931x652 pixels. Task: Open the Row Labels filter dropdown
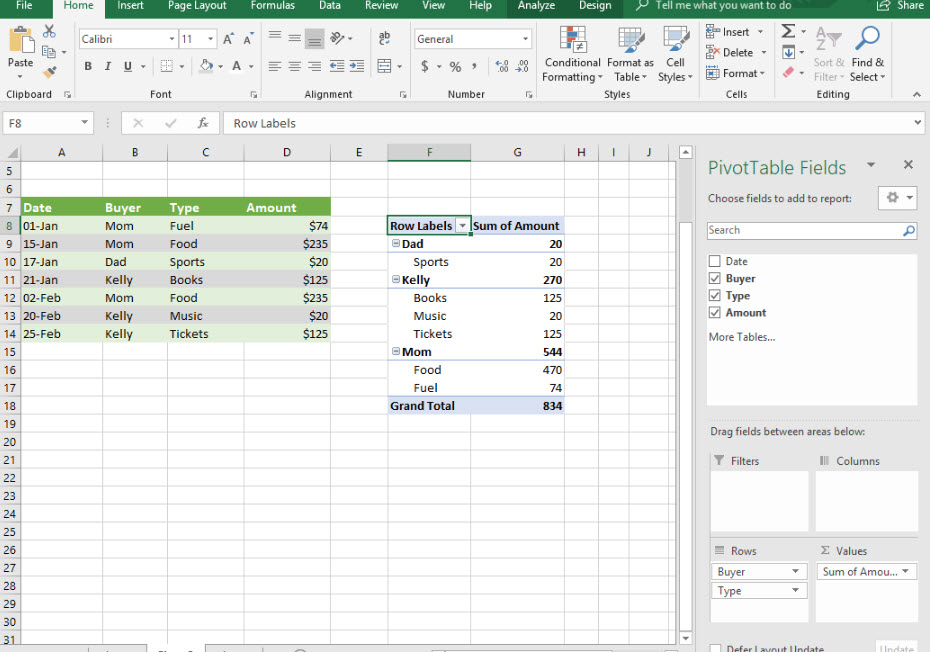pyautogui.click(x=462, y=226)
